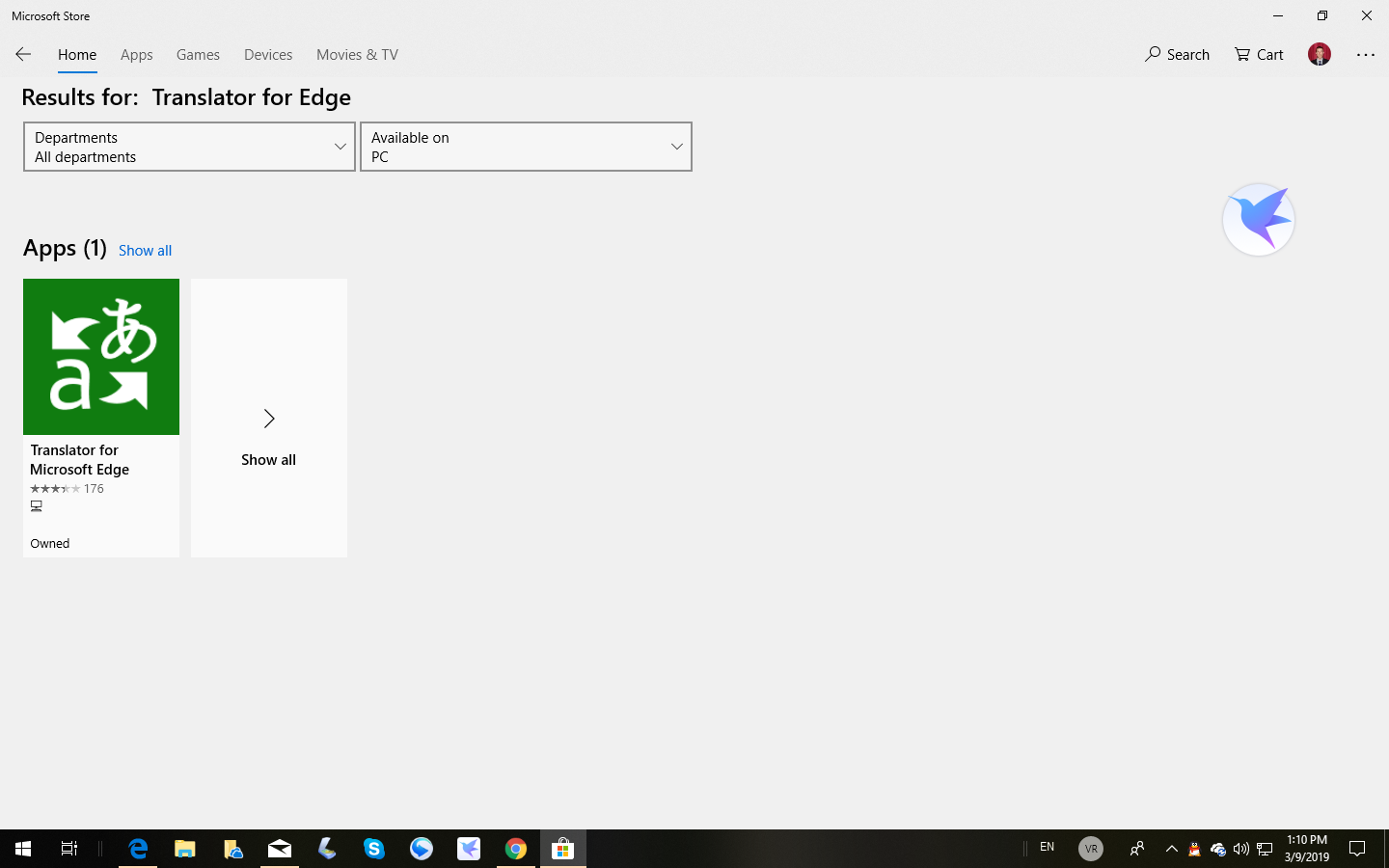Open the folder-with-cloud taskbar icon
Image resolution: width=1389 pixels, height=868 pixels.
coord(232,849)
